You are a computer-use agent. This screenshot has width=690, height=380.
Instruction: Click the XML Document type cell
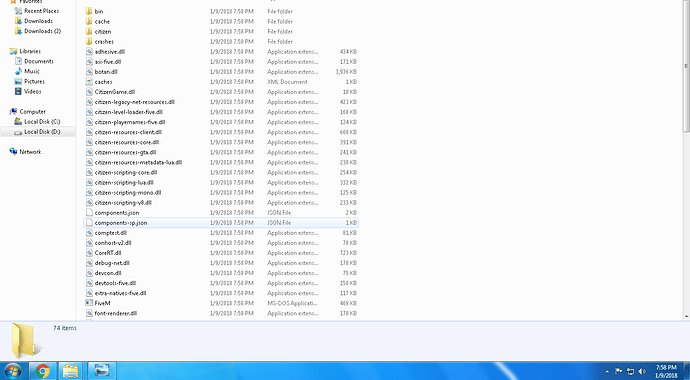tap(287, 82)
